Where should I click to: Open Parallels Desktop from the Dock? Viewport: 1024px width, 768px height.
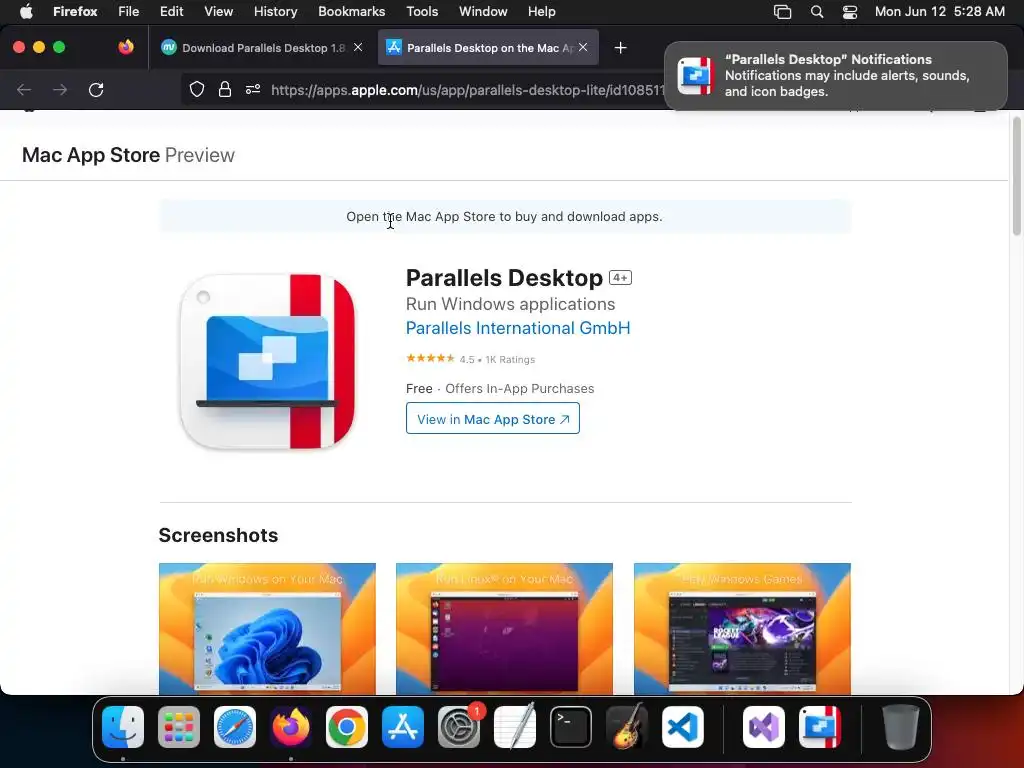point(820,727)
